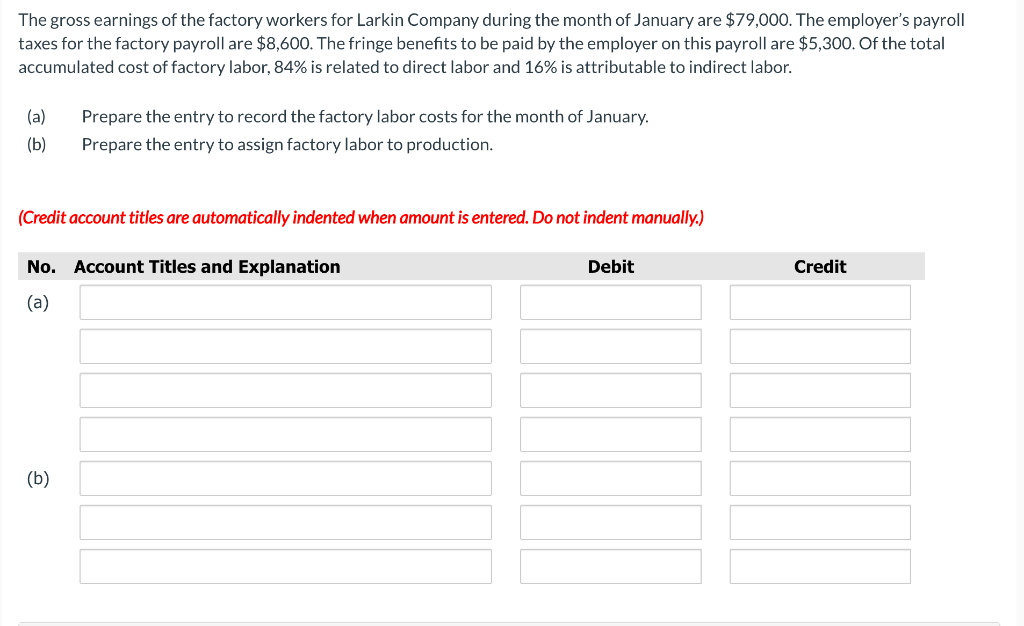Viewport: 1024px width, 626px height.
Task: Click first account title field in entry (a)
Action: tap(285, 302)
